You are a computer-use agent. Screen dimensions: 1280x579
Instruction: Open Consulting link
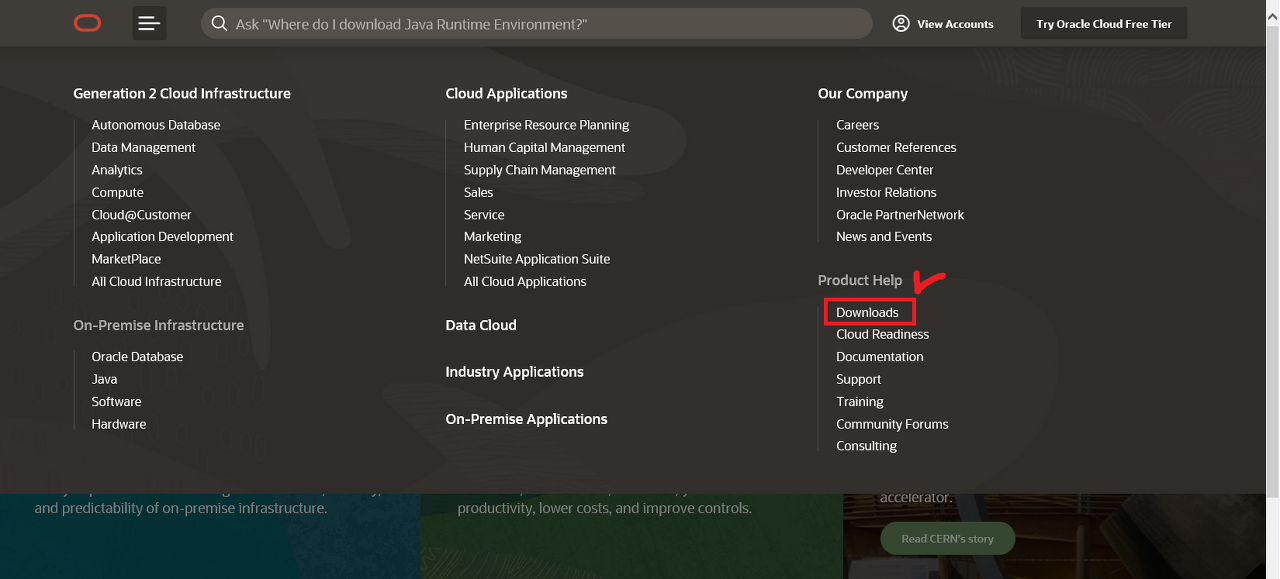coord(867,446)
